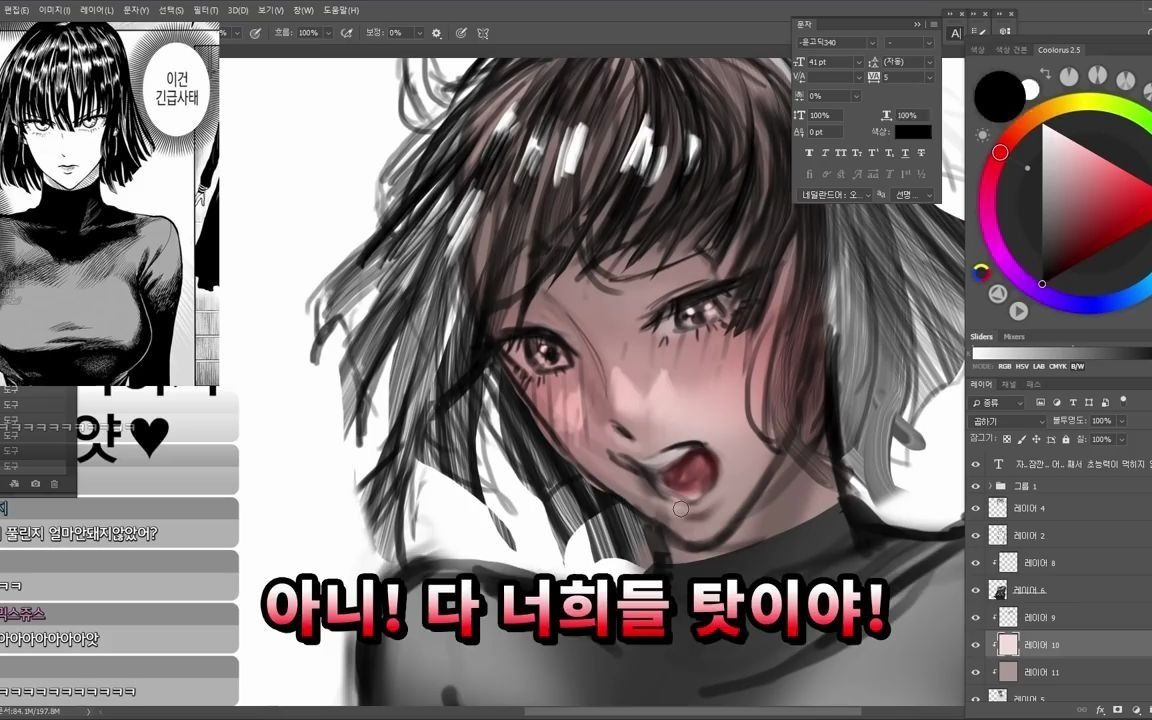This screenshot has width=1152, height=720.
Task: Click the black text color swatch in Character panel
Action: 913,132
